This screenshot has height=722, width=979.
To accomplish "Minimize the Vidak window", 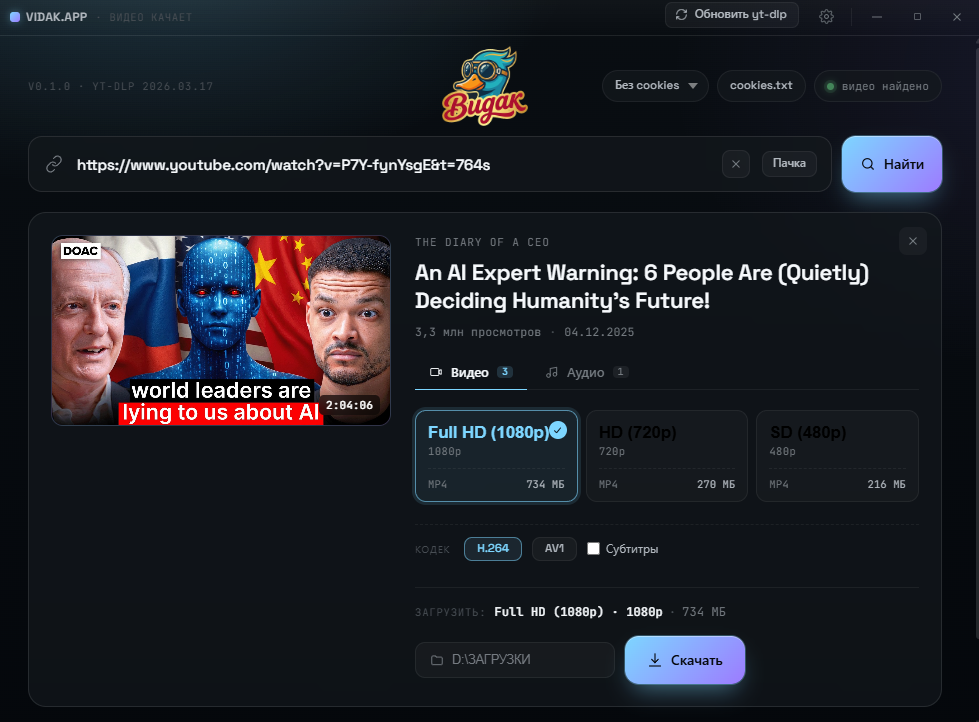I will [x=877, y=17].
